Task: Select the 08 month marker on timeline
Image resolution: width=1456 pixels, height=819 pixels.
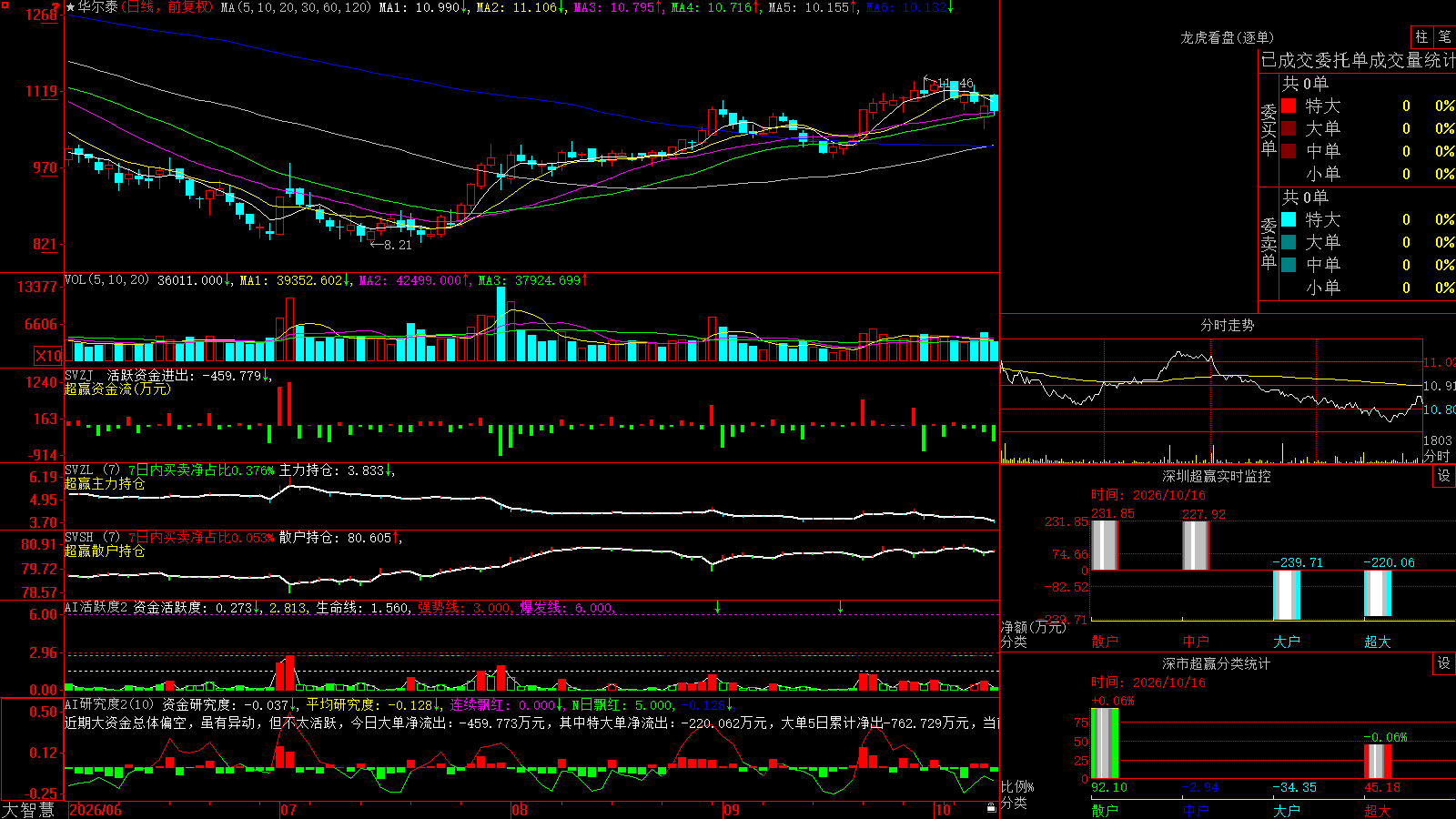Action: click(x=520, y=810)
